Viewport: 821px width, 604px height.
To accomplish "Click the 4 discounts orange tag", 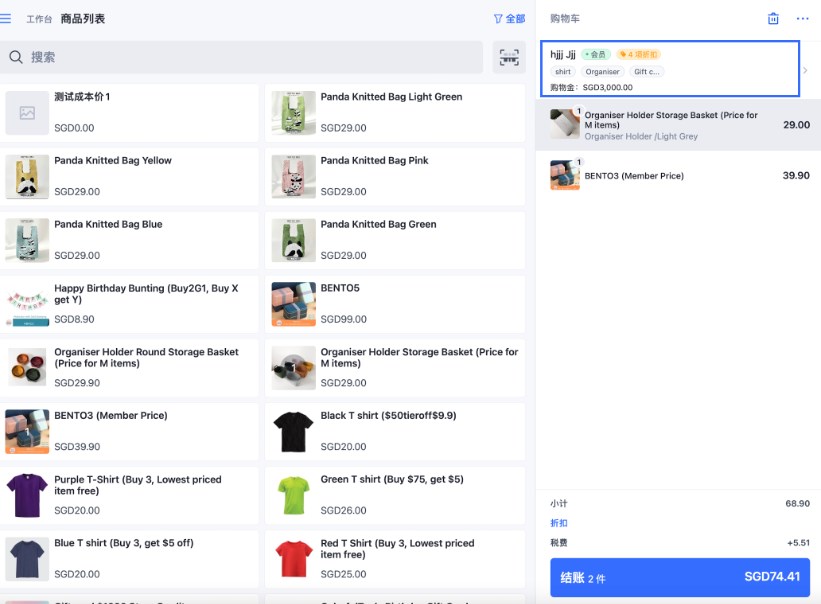I will coord(639,54).
